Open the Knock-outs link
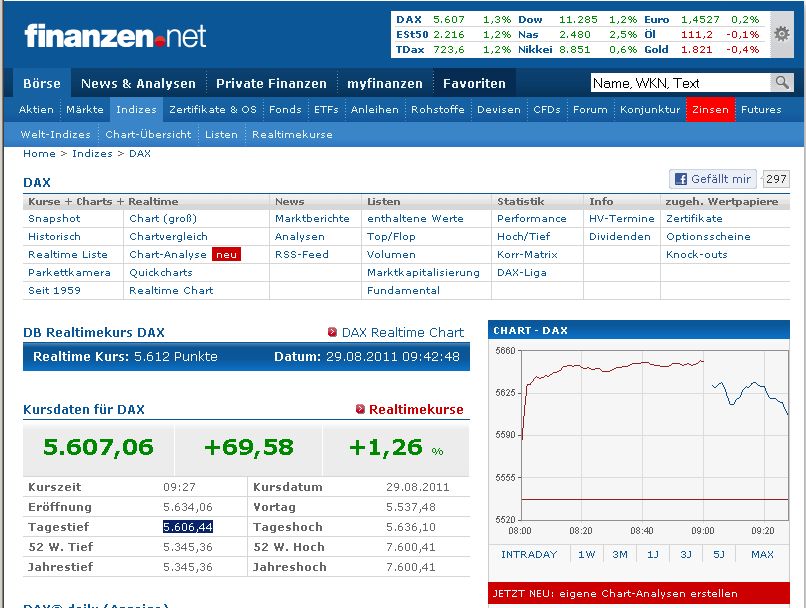 point(697,254)
